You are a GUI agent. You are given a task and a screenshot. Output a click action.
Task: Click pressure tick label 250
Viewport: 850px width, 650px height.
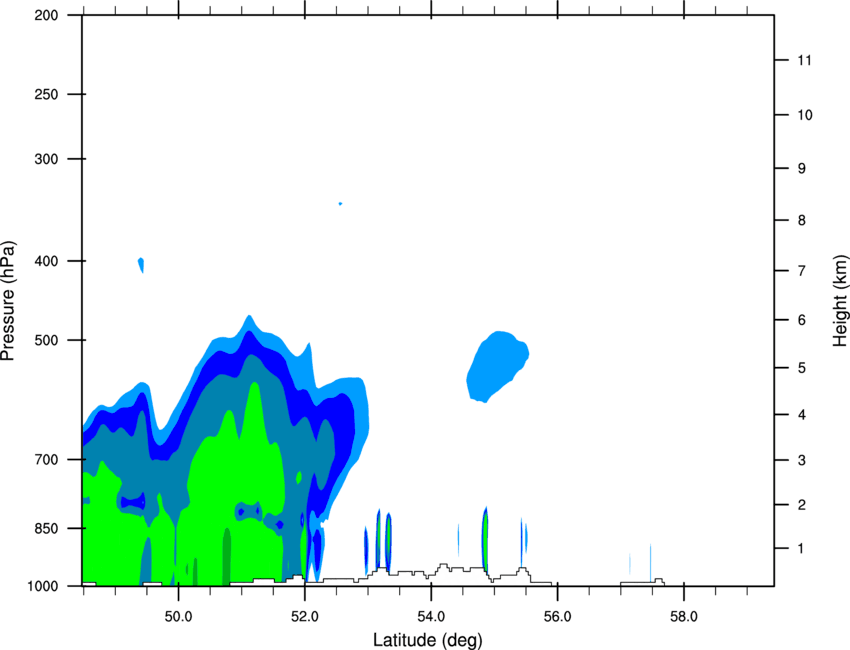(46, 94)
